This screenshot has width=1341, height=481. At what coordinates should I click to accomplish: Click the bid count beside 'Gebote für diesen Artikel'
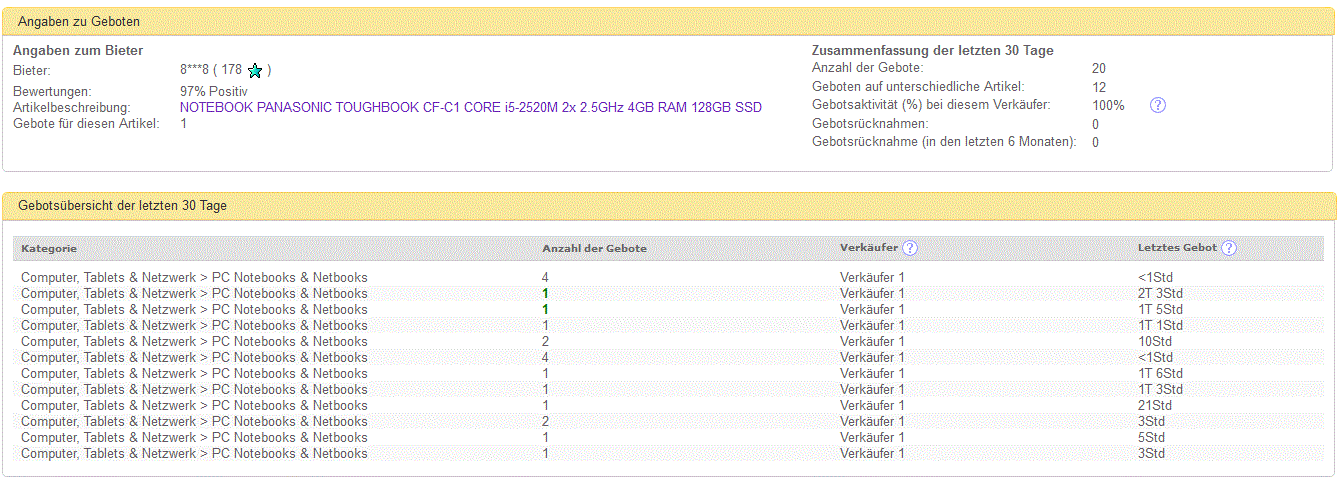(184, 123)
